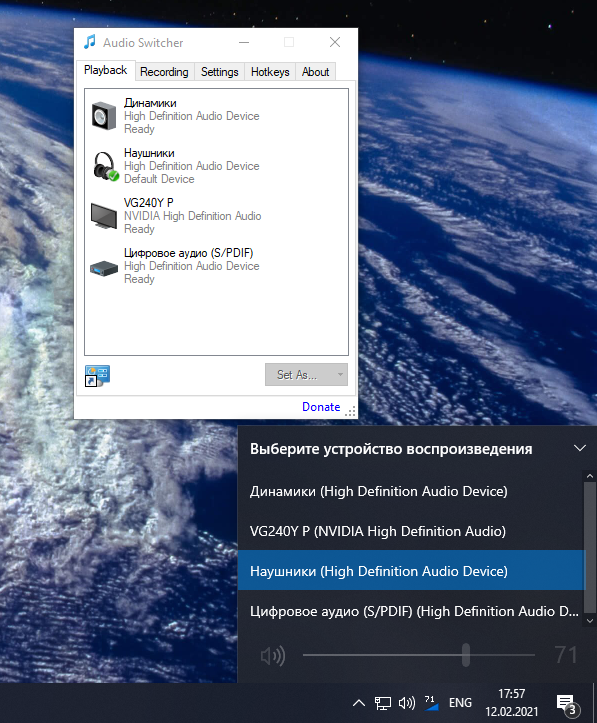
Task: Show hidden tray icons chevron
Action: 359,703
